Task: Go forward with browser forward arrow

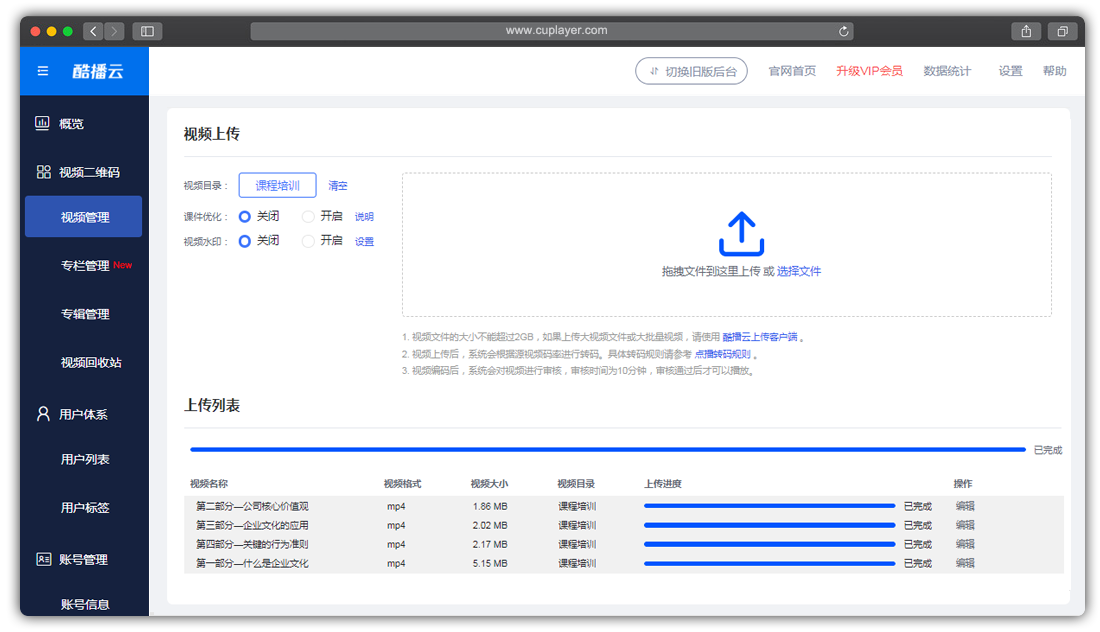Action: [x=114, y=31]
